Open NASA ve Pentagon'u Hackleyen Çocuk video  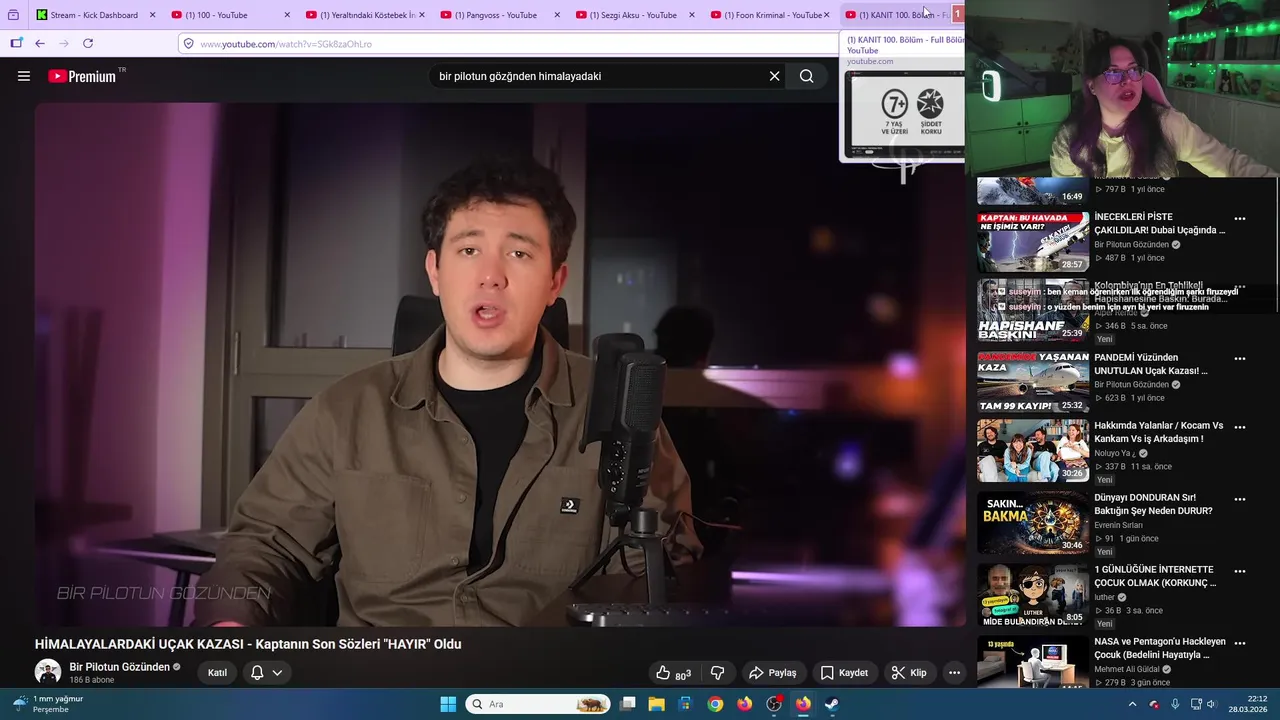click(1160, 648)
